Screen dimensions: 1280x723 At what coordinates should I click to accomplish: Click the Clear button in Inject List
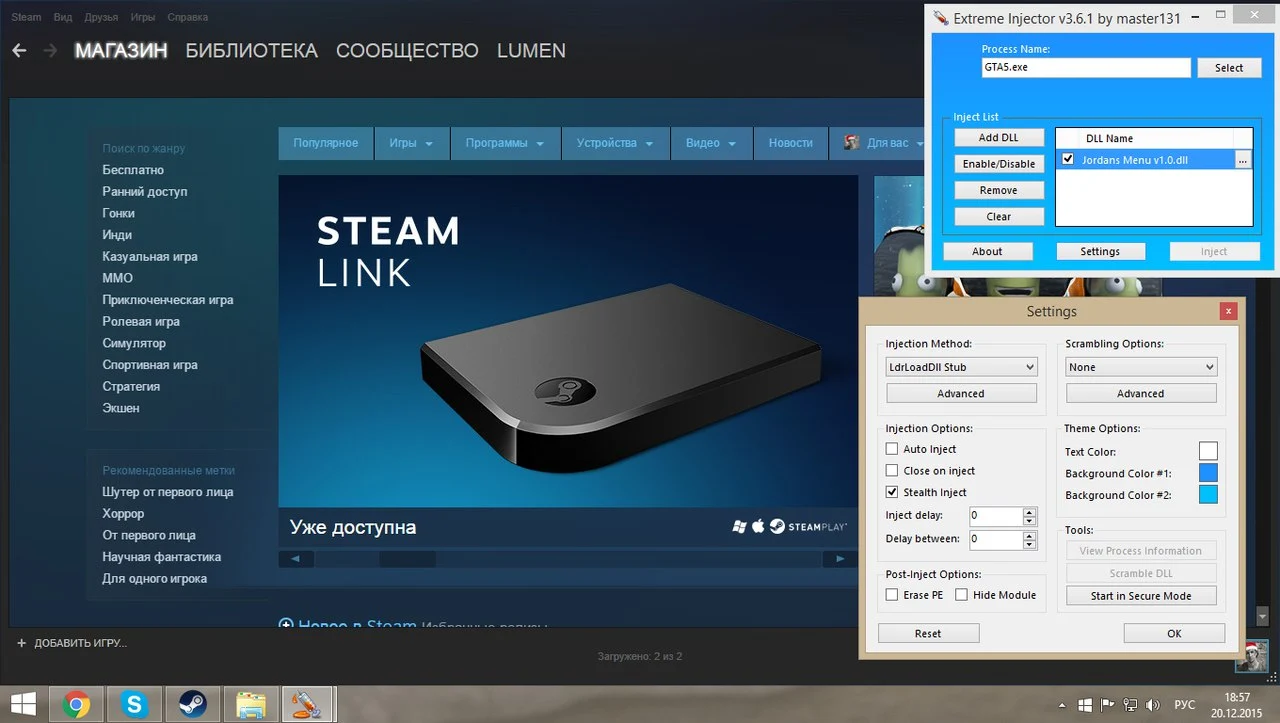coord(998,216)
